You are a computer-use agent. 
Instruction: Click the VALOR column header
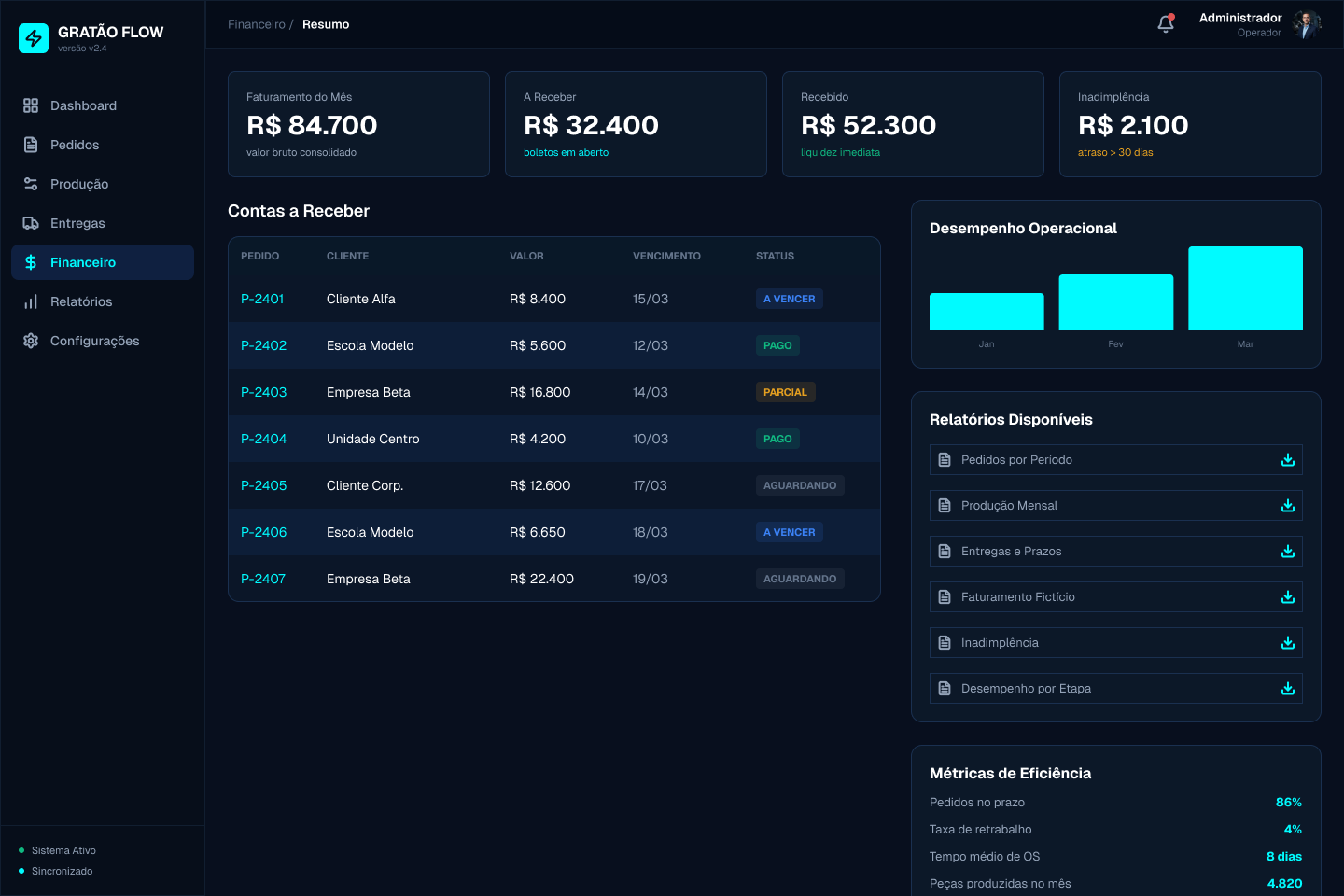point(526,256)
